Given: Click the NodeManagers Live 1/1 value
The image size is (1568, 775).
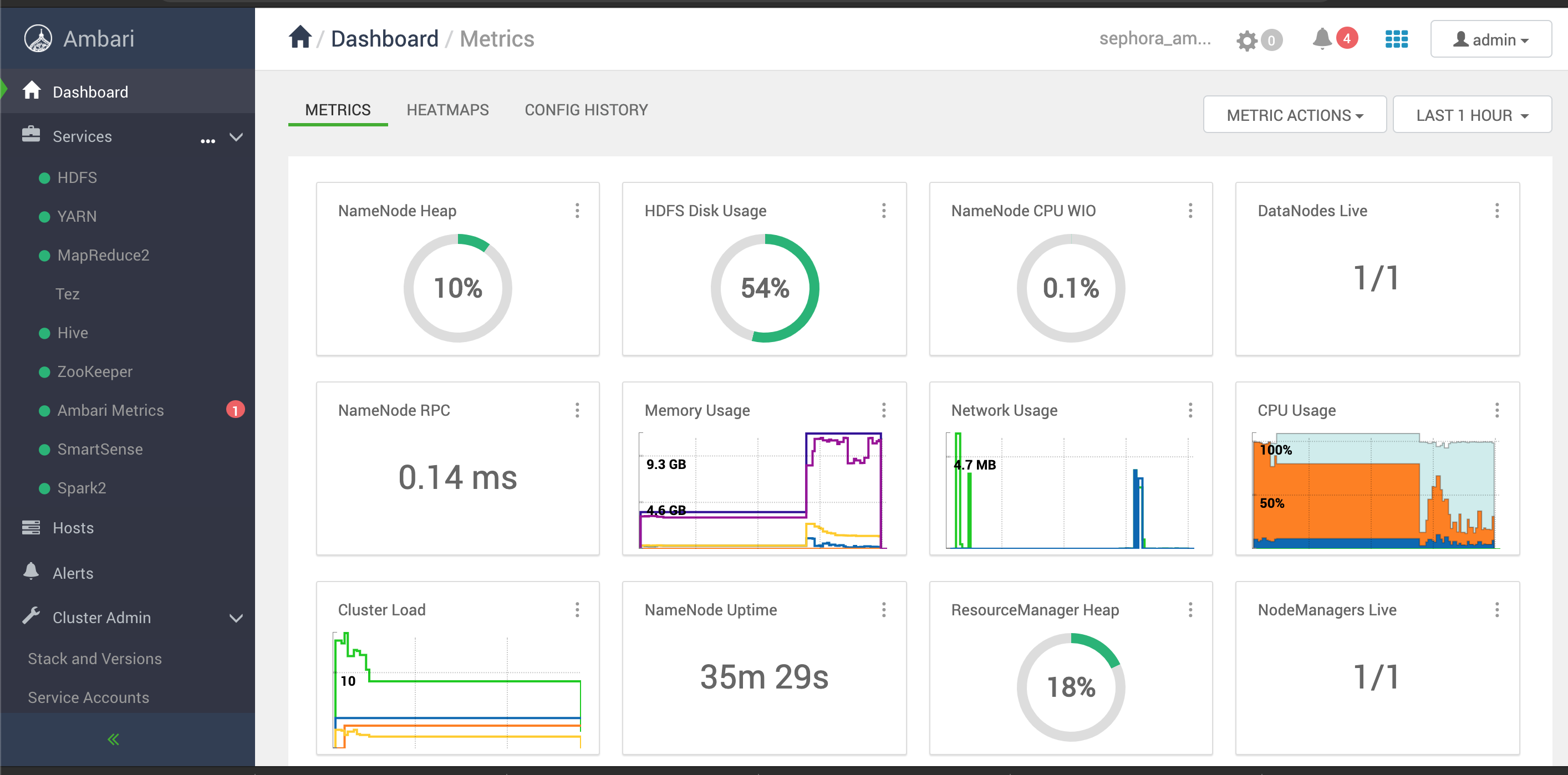Looking at the screenshot, I should [1376, 677].
